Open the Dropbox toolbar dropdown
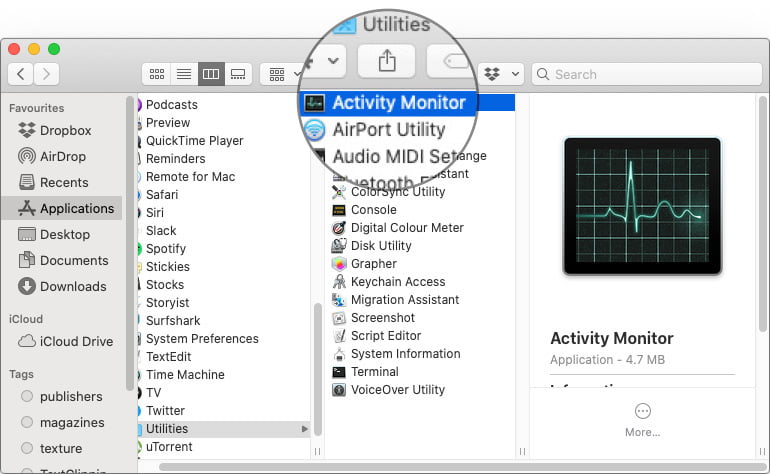The image size is (770, 474). click(501, 74)
